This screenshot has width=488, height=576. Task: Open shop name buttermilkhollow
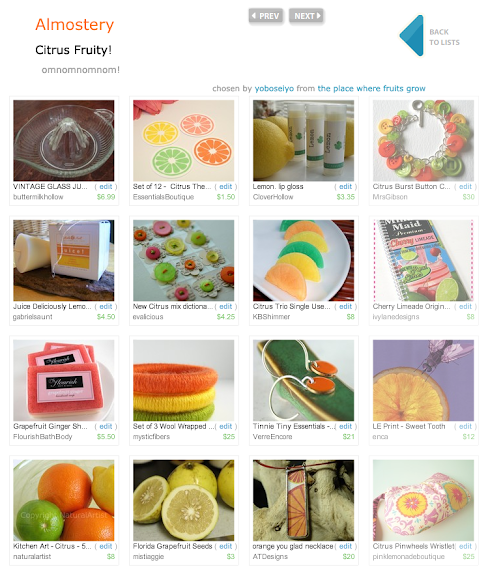[38, 197]
